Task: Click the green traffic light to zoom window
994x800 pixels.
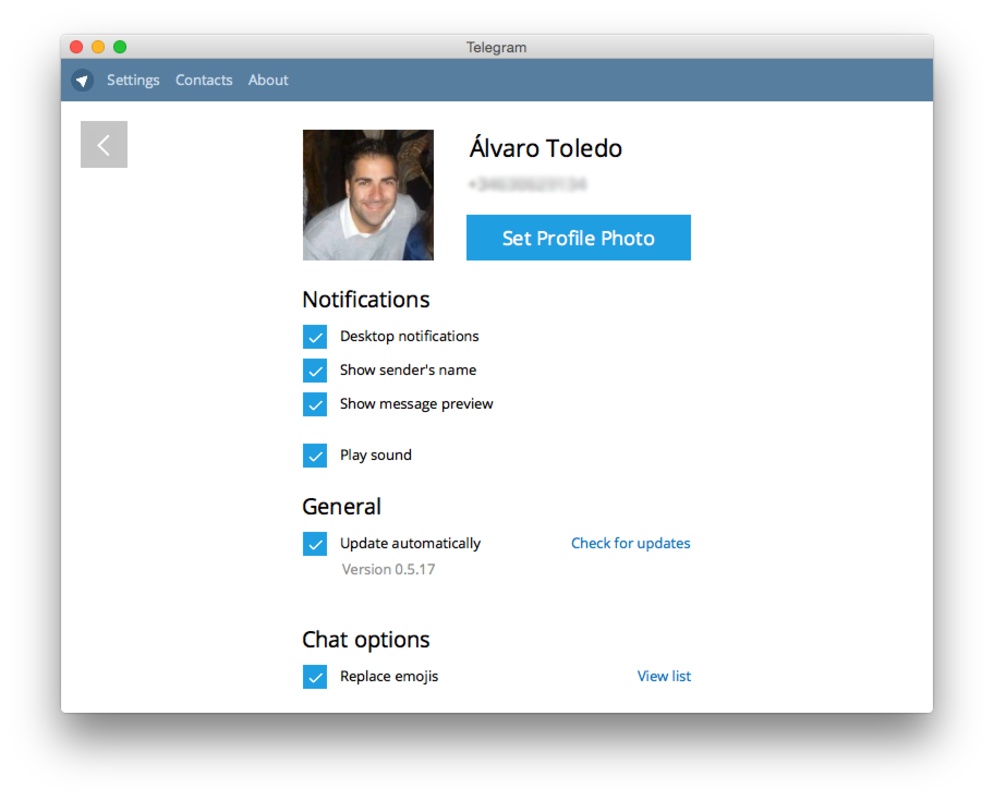Action: click(x=119, y=46)
